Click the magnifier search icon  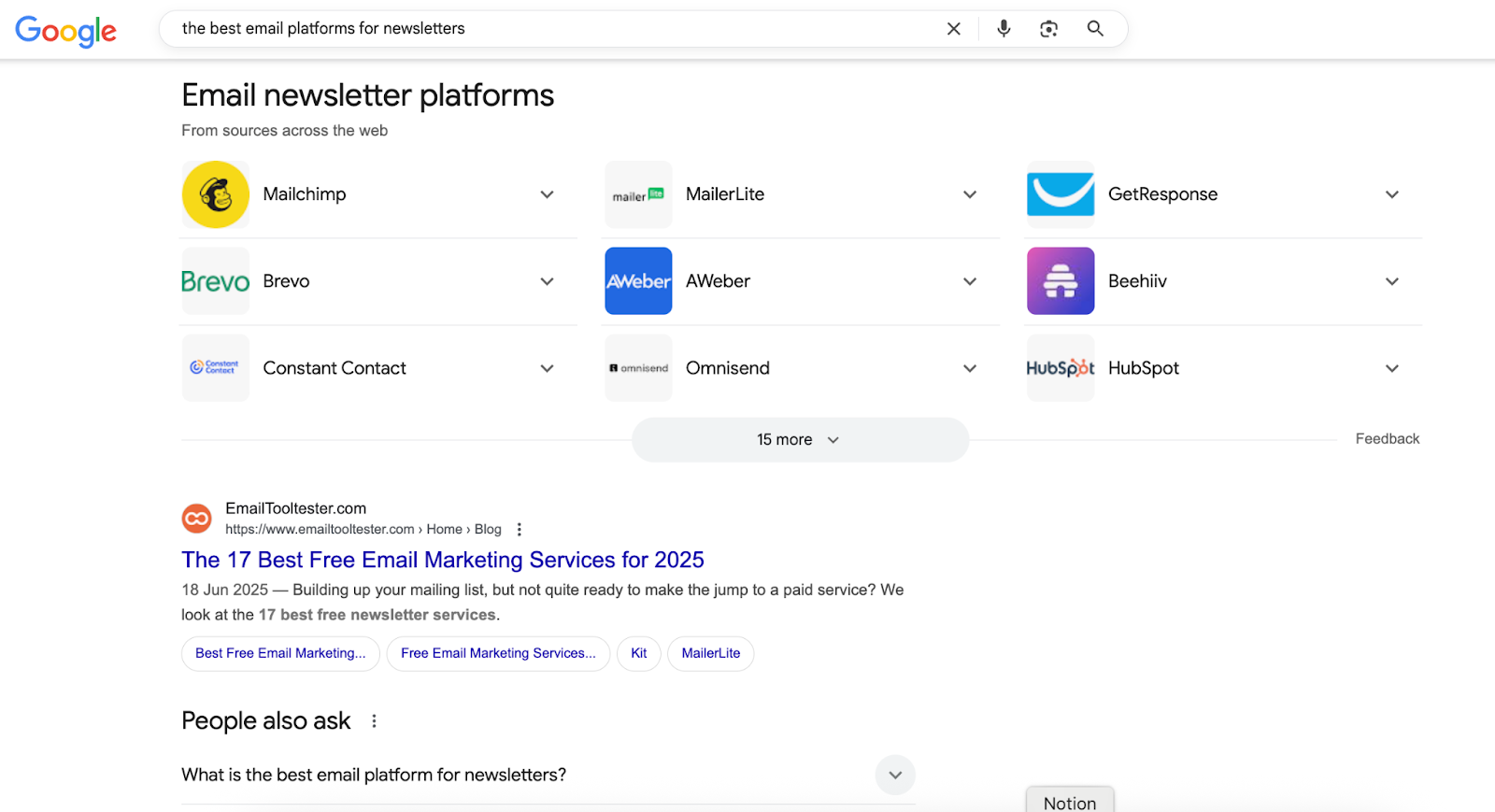[1095, 29]
